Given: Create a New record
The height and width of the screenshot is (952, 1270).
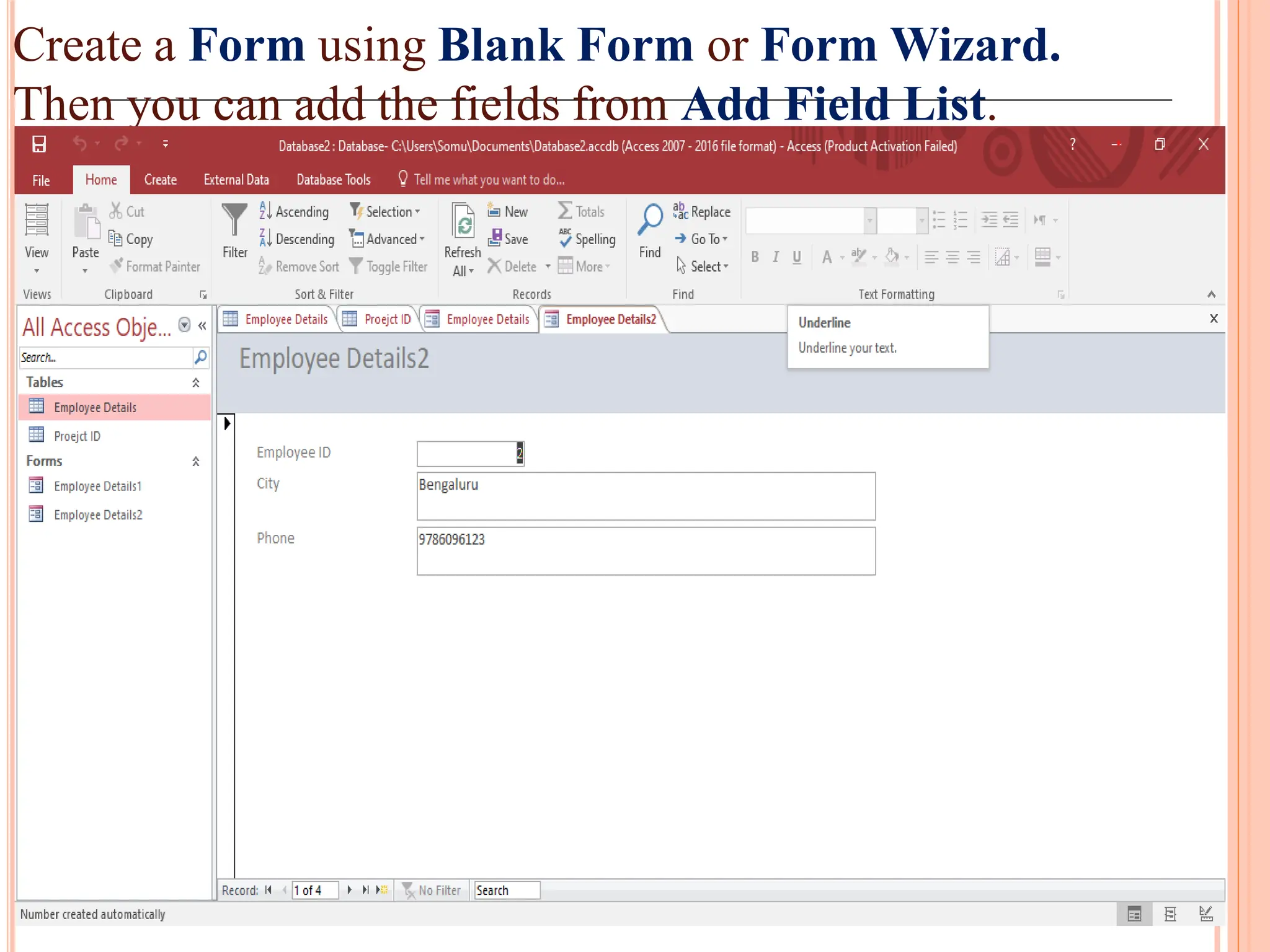Looking at the screenshot, I should coord(508,211).
